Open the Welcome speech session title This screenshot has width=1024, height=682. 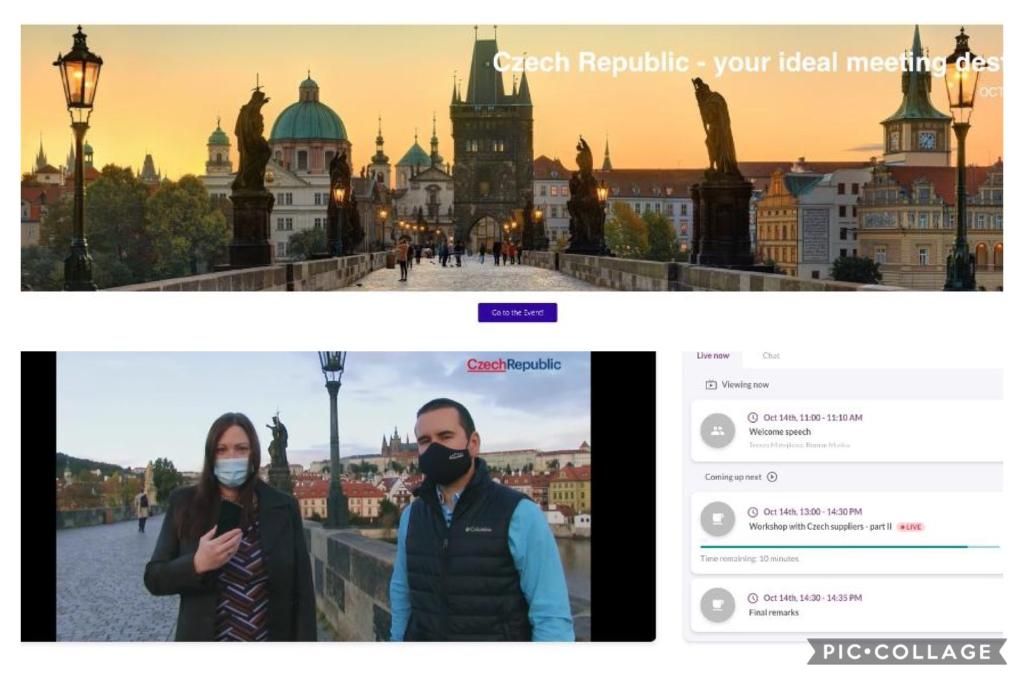tap(780, 432)
